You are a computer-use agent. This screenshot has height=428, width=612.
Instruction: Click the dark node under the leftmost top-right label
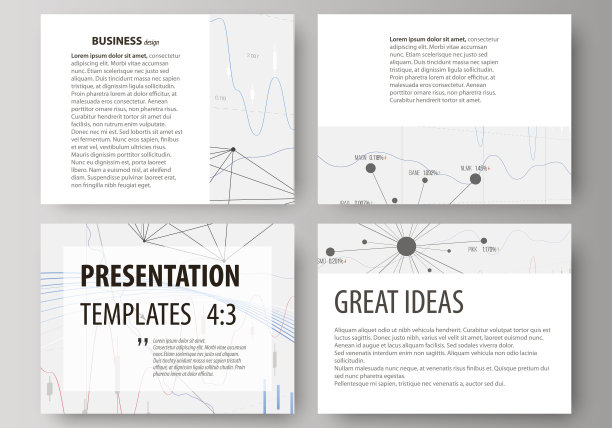pos(370,170)
